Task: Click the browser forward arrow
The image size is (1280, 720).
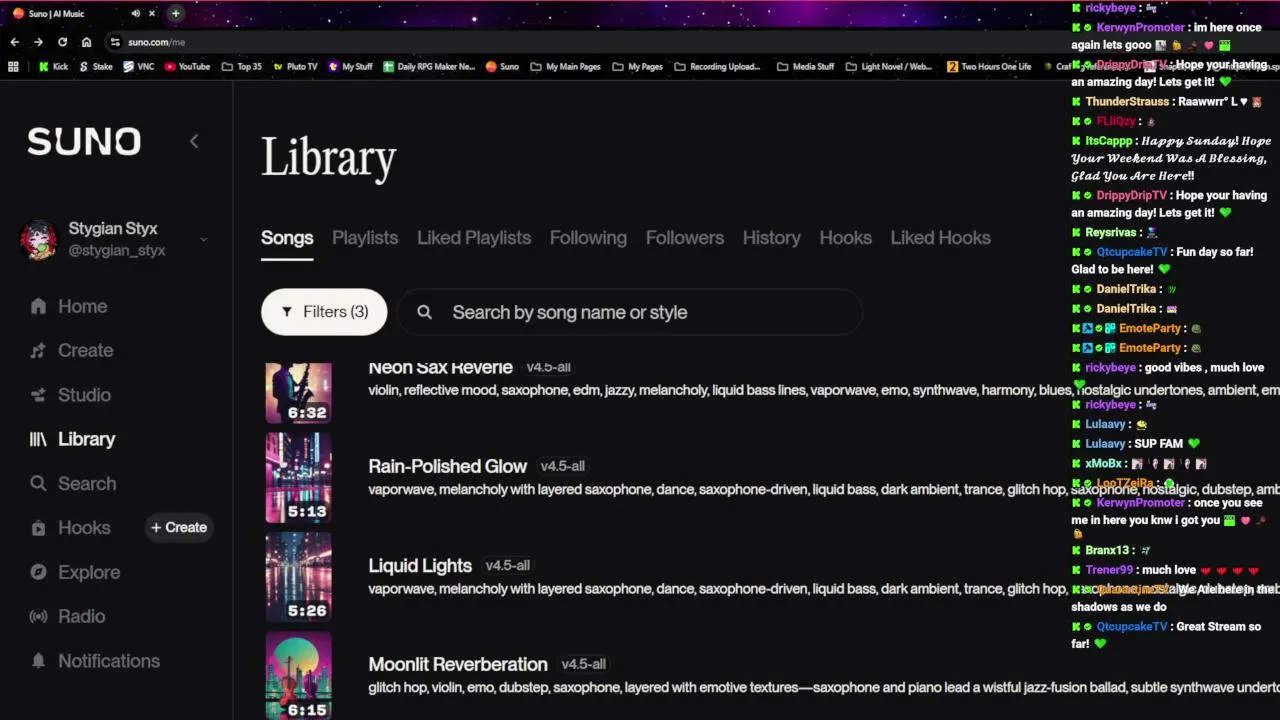Action: point(38,42)
